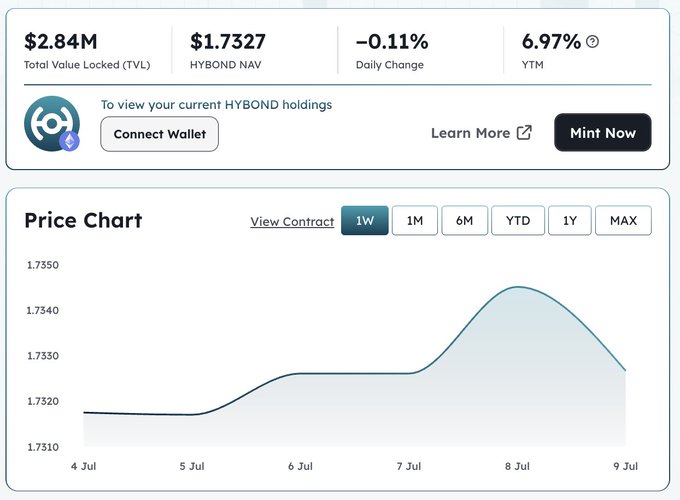The height and width of the screenshot is (500, 680).
Task: Click the Connect Wallet button
Action: click(160, 134)
